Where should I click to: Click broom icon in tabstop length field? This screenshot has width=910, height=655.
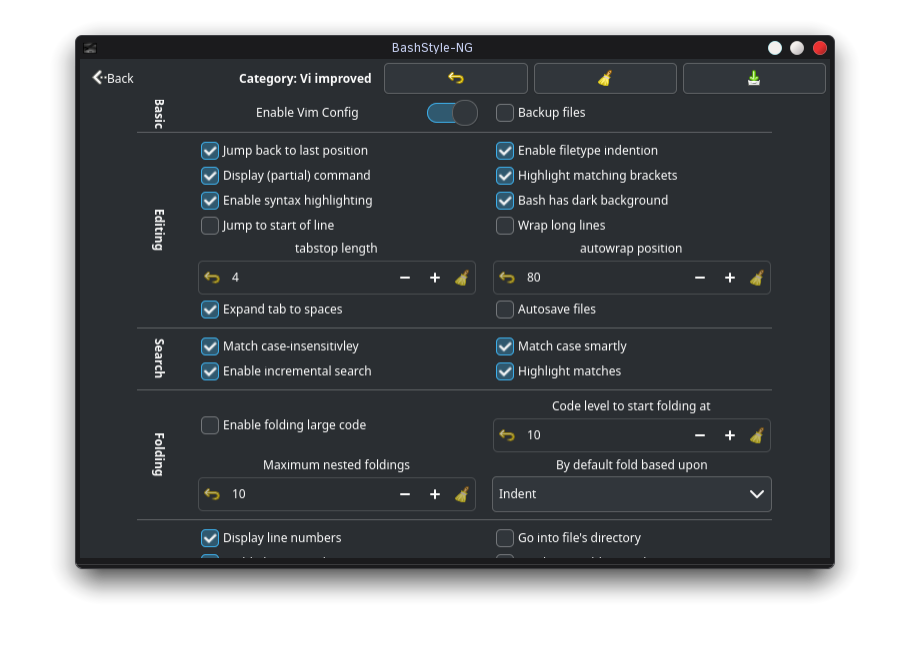click(x=462, y=278)
